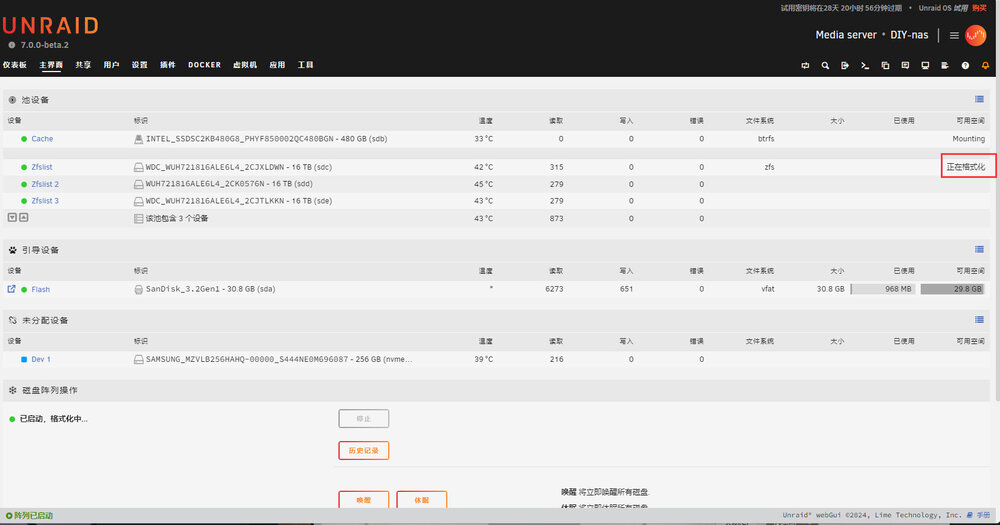The width and height of the screenshot is (1000, 525).
Task: Click the info icon beside version 7.0.0-beta.2
Action: (11, 45)
